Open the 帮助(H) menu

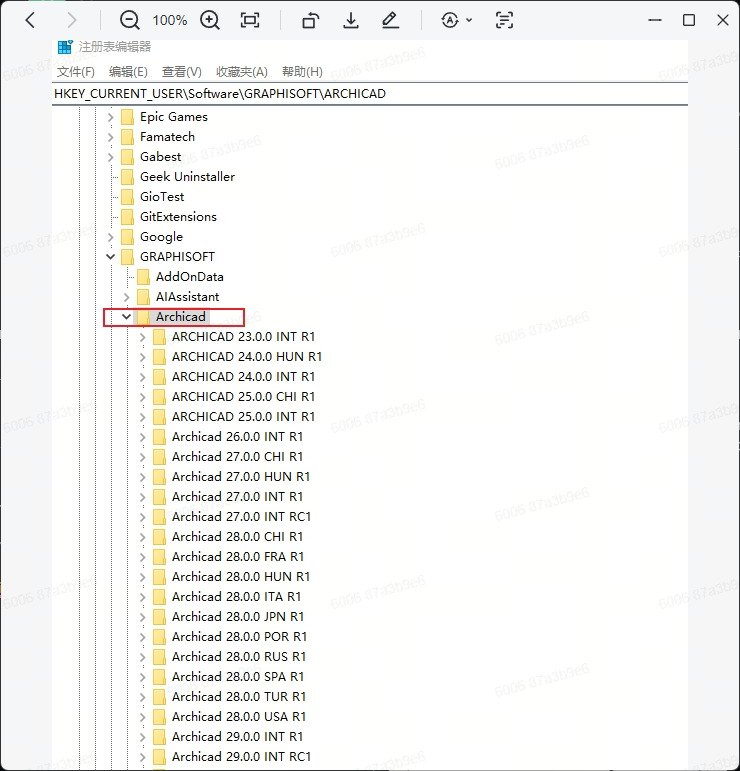(x=302, y=72)
